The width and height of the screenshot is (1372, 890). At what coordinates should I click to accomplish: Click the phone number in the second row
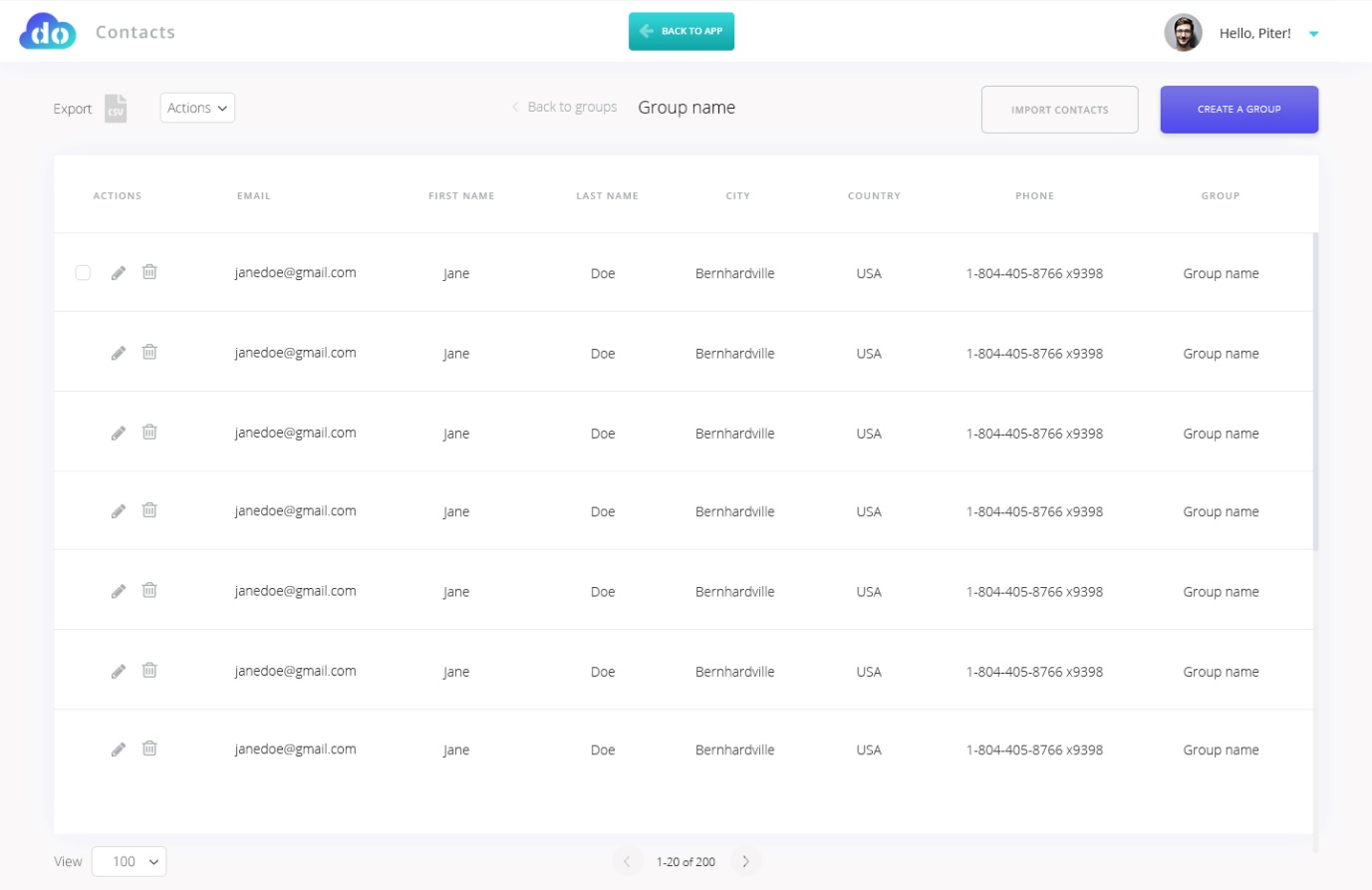(x=1034, y=353)
